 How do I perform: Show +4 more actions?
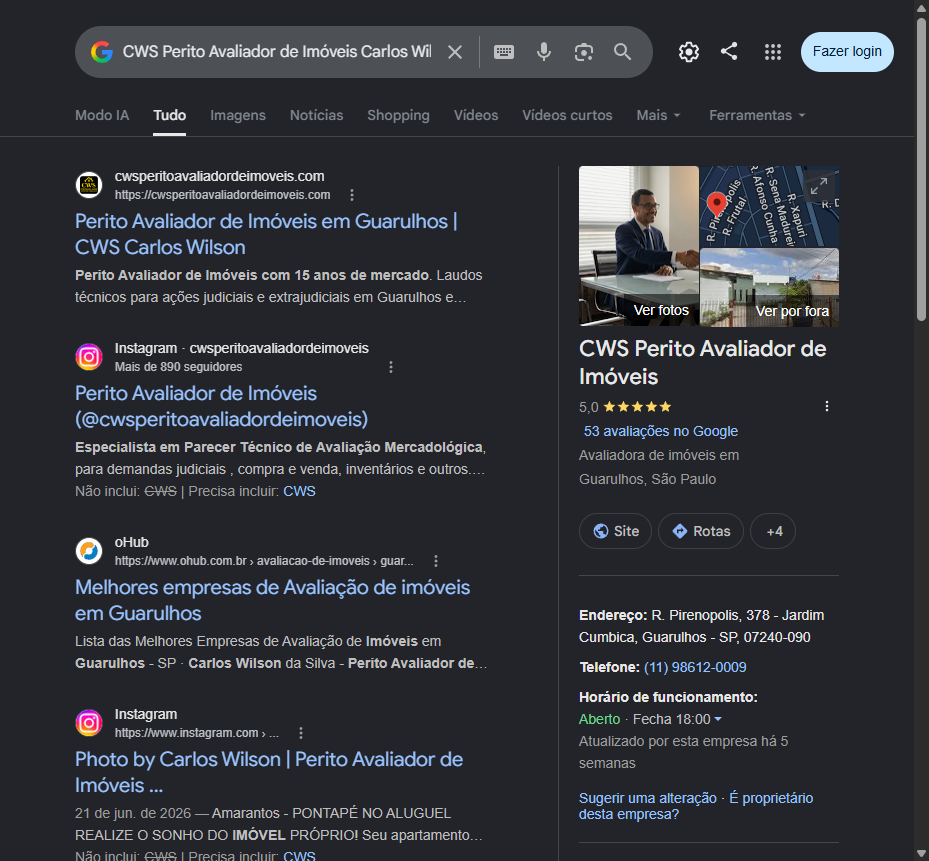click(x=773, y=531)
